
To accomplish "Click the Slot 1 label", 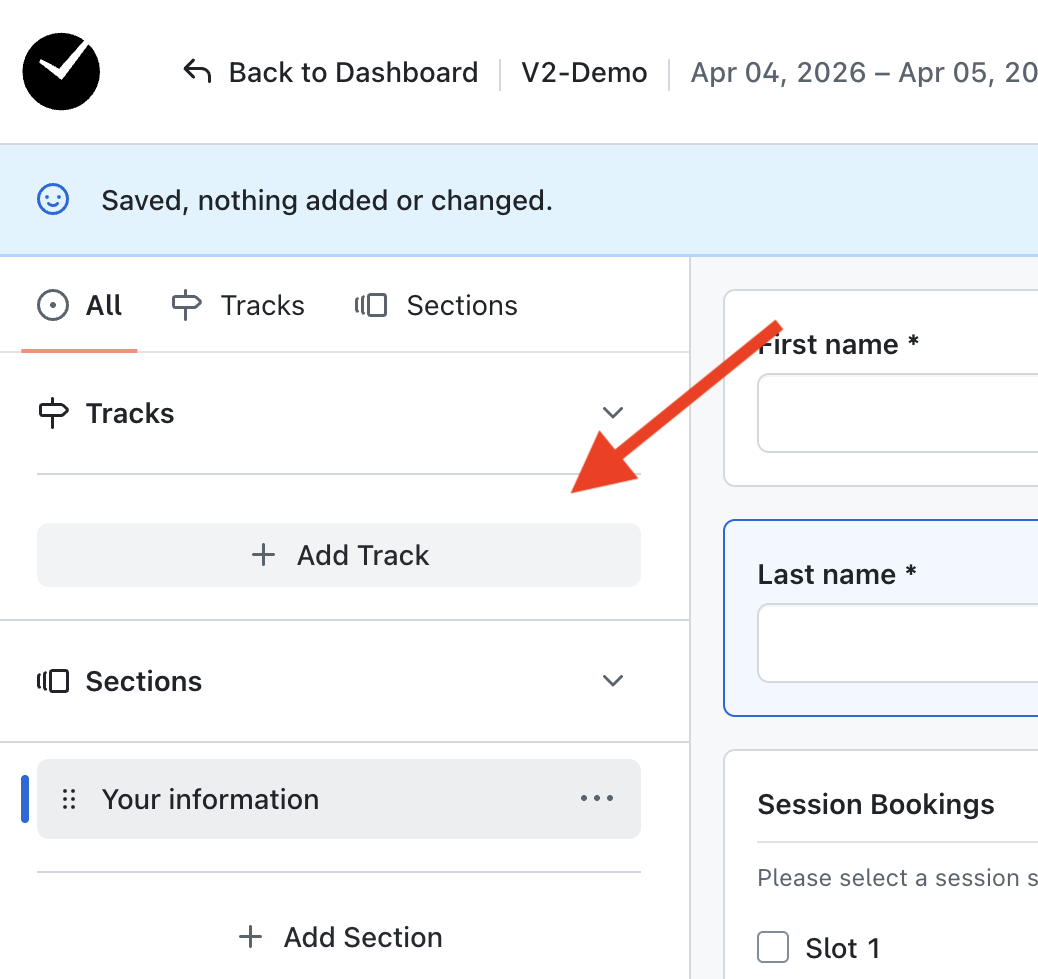I will (x=843, y=948).
